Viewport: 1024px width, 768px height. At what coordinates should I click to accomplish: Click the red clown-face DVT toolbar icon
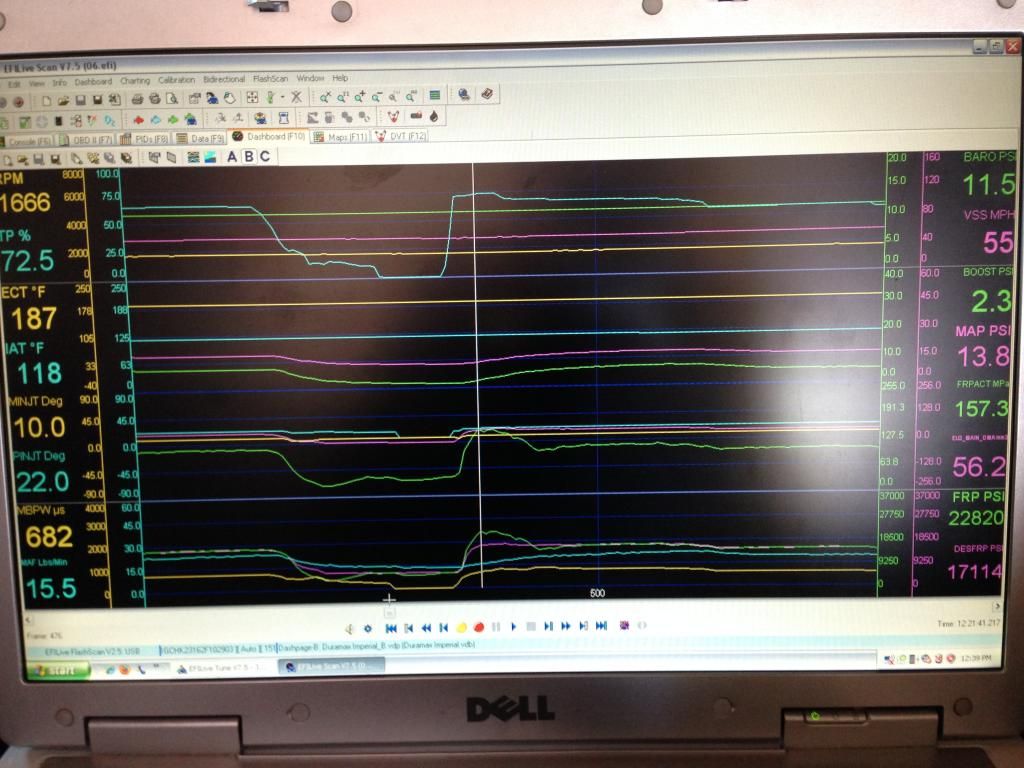(393, 118)
